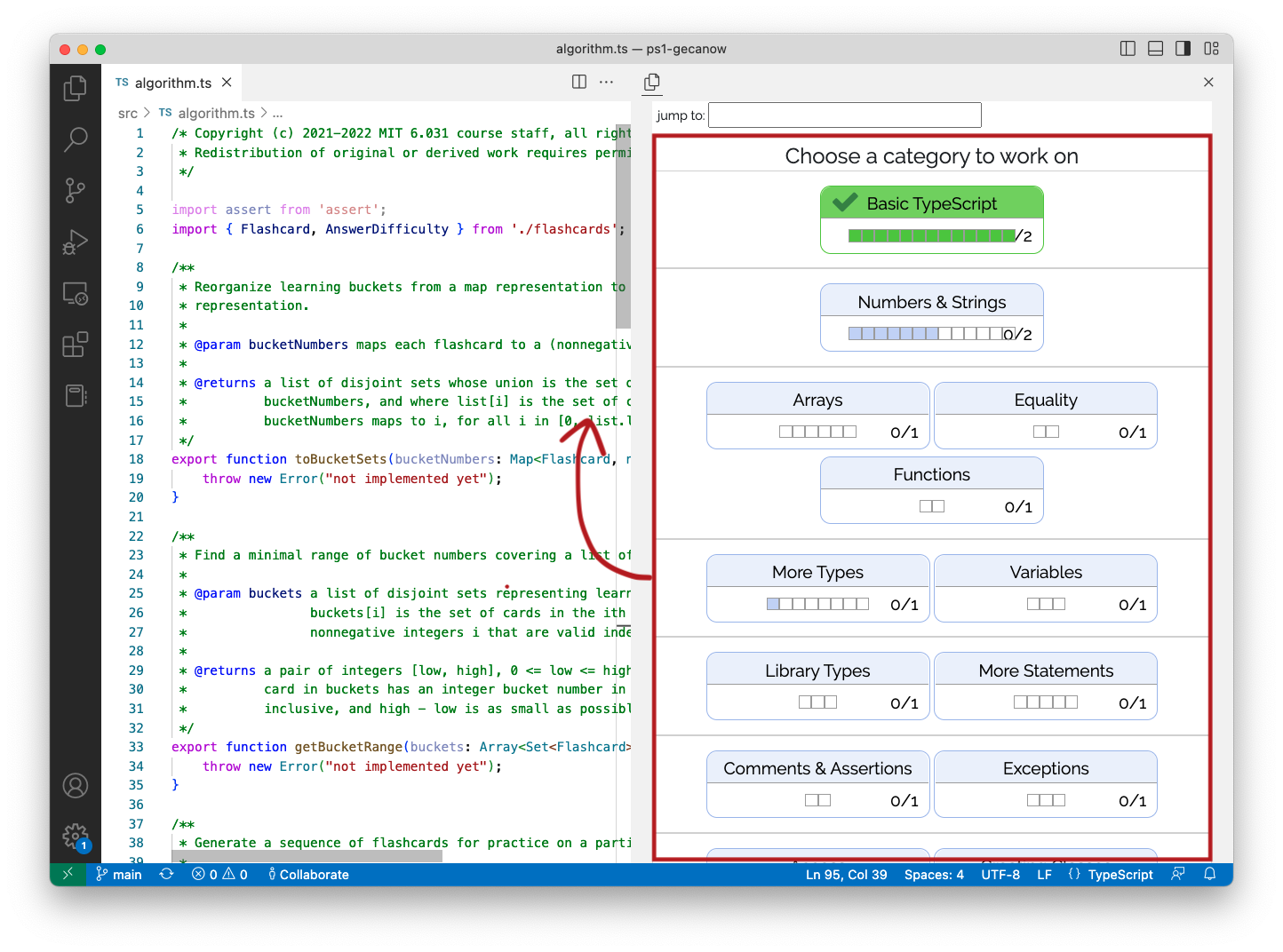Toggle the bottom panel layout button
Image resolution: width=1283 pixels, height=952 pixels.
(x=1155, y=49)
